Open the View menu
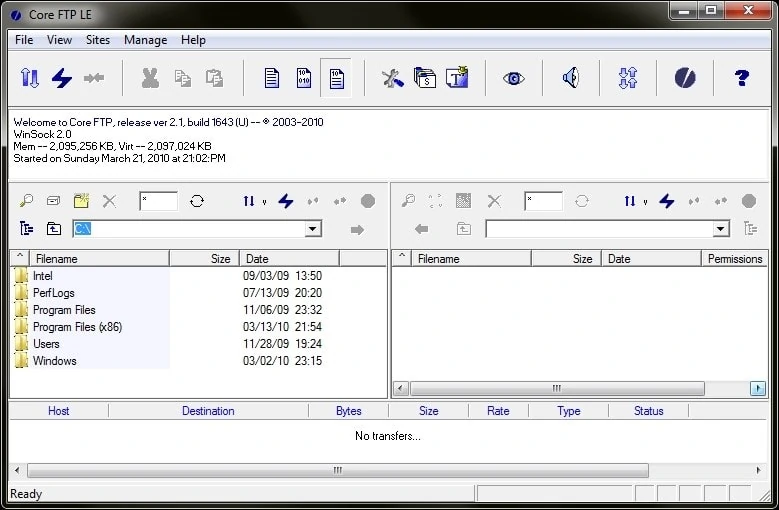The image size is (779, 510). (x=59, y=40)
